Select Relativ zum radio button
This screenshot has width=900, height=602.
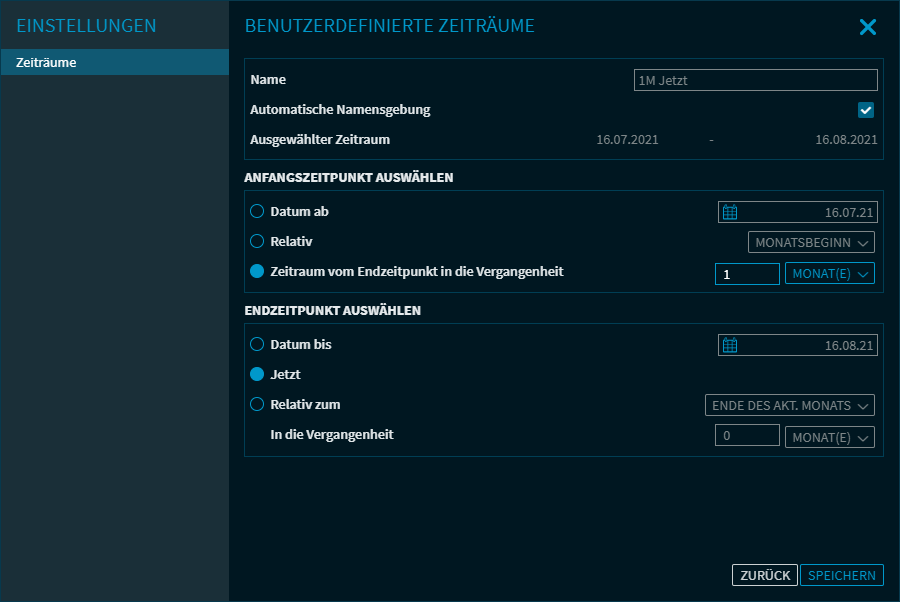tap(257, 405)
